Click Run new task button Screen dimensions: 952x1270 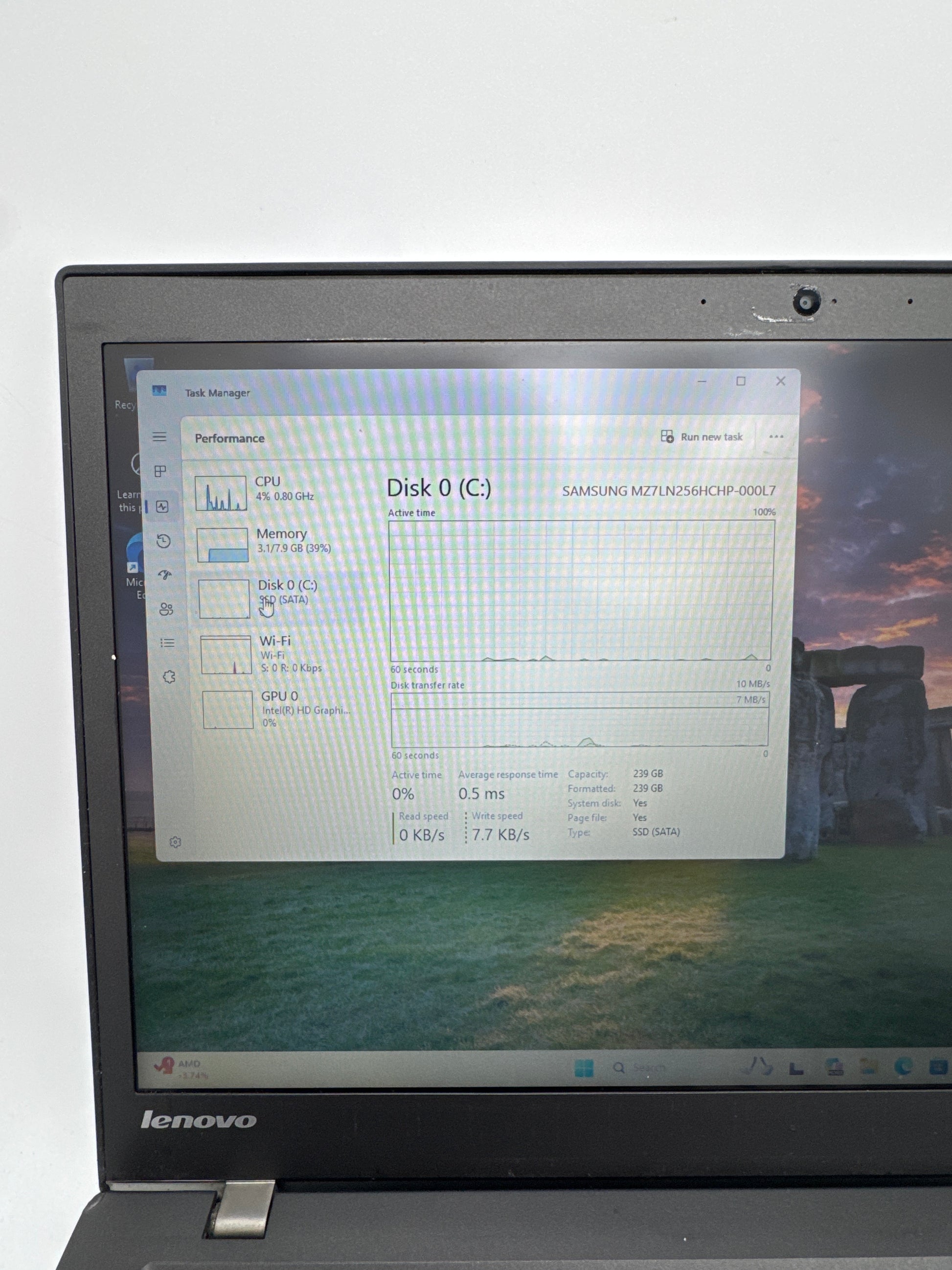(702, 437)
